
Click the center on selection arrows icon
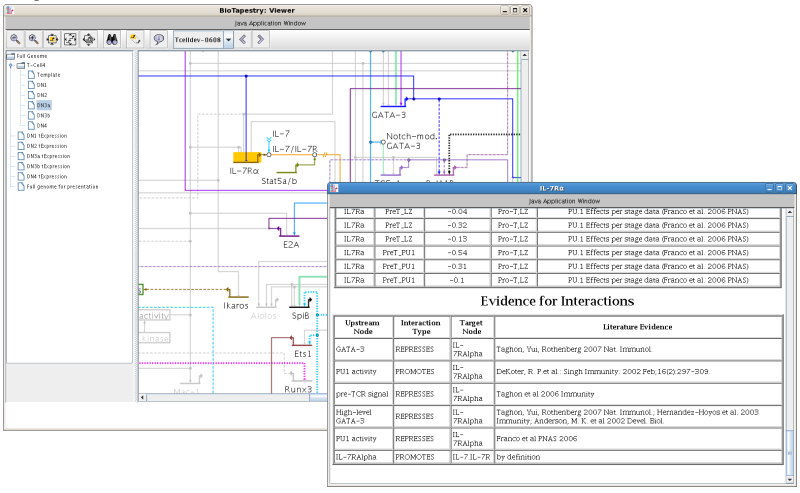tap(89, 39)
